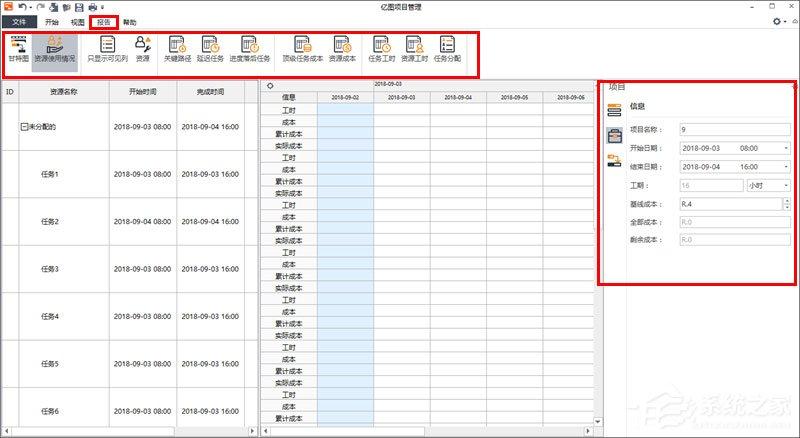Open the 开始日期 date dropdown

pyautogui.click(x=786, y=148)
